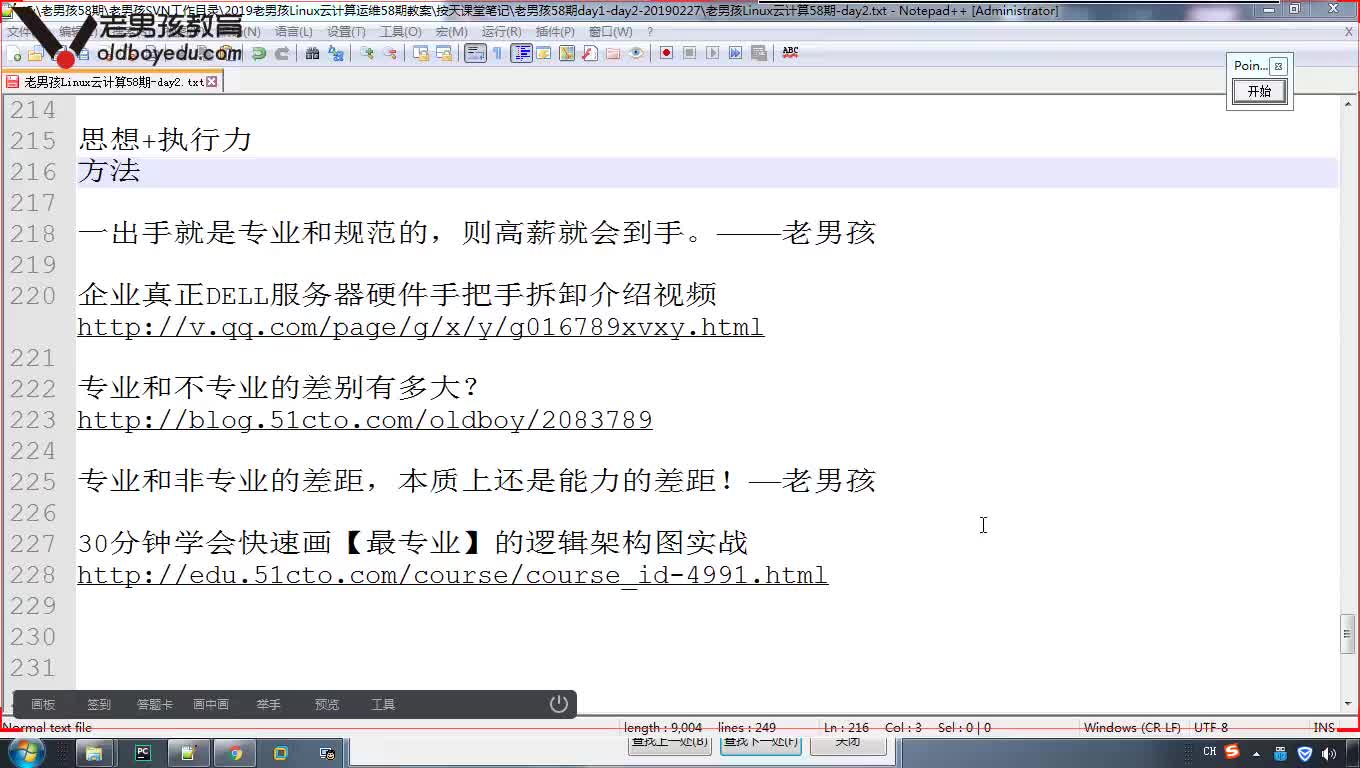Image resolution: width=1360 pixels, height=768 pixels.
Task: Click Run Macro Multiple Times icon
Action: click(x=735, y=53)
